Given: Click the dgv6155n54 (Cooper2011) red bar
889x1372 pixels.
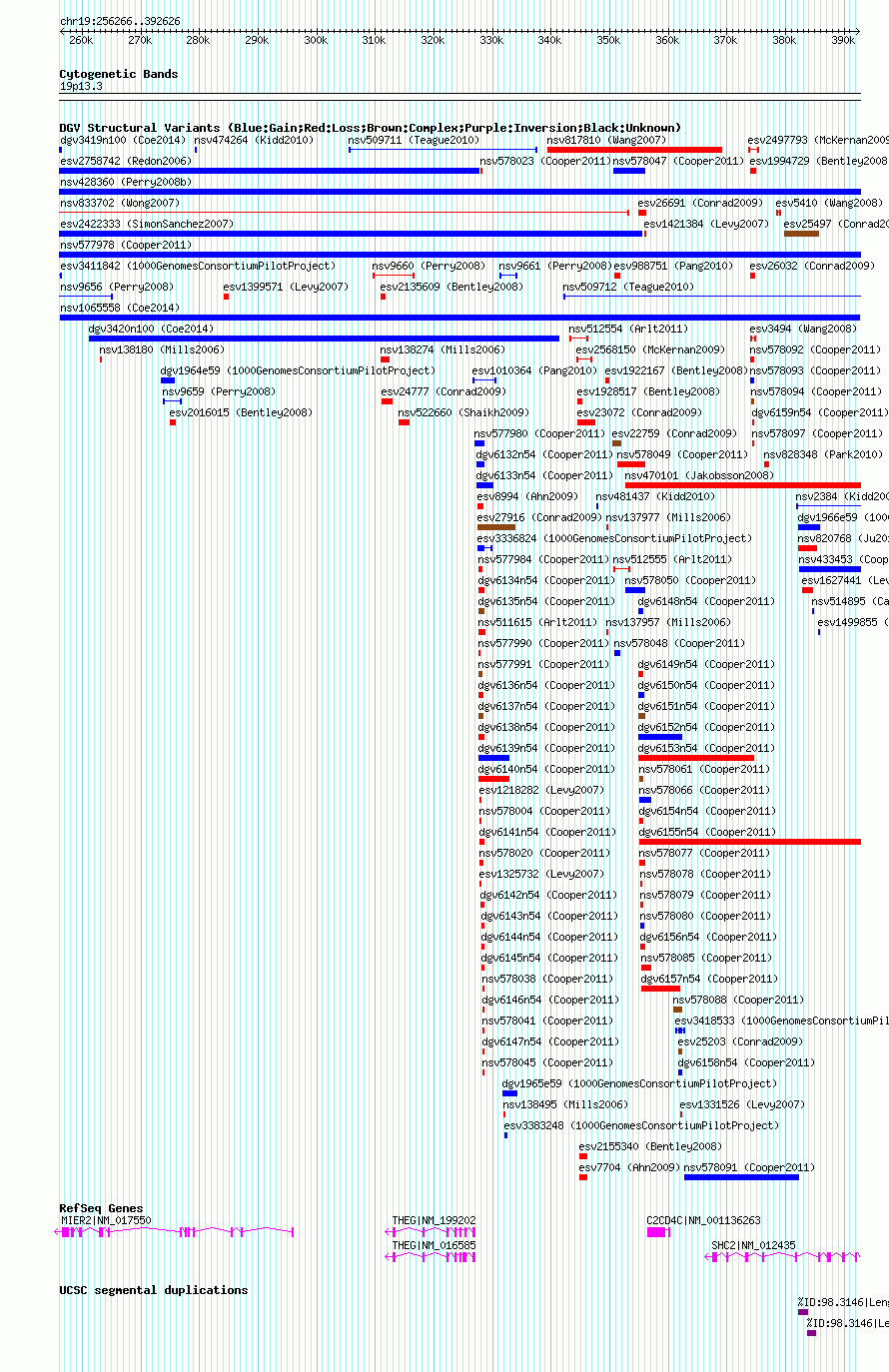Looking at the screenshot, I should coord(750,842).
